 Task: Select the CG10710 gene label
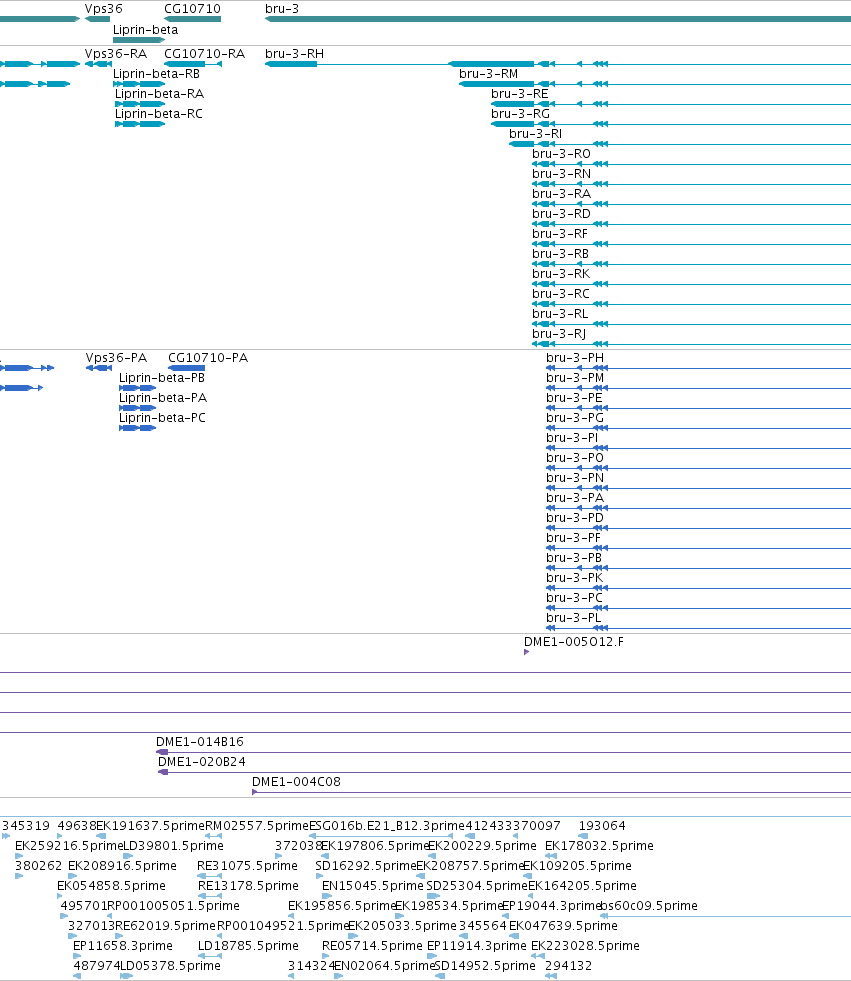click(192, 9)
